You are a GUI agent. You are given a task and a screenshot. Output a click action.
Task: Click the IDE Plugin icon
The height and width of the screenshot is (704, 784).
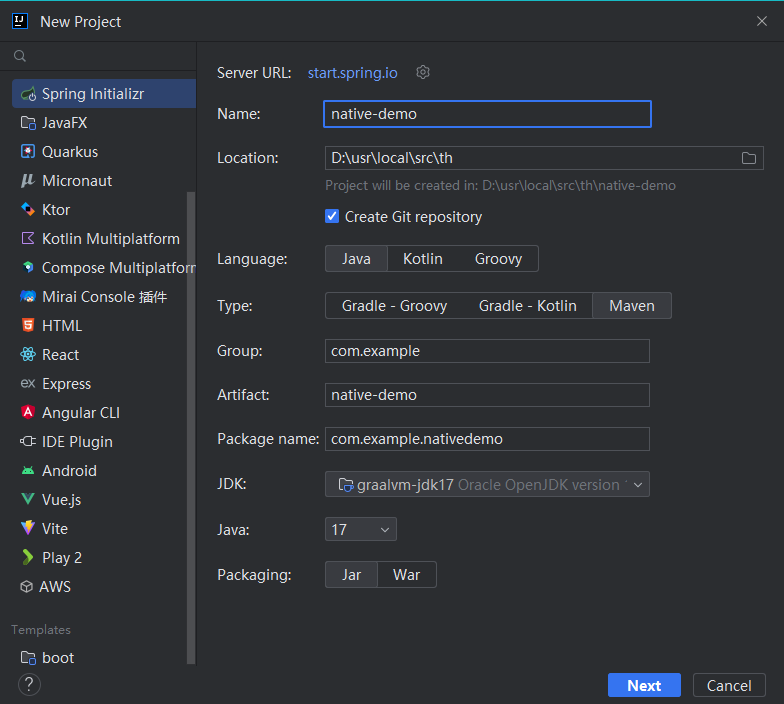(28, 442)
